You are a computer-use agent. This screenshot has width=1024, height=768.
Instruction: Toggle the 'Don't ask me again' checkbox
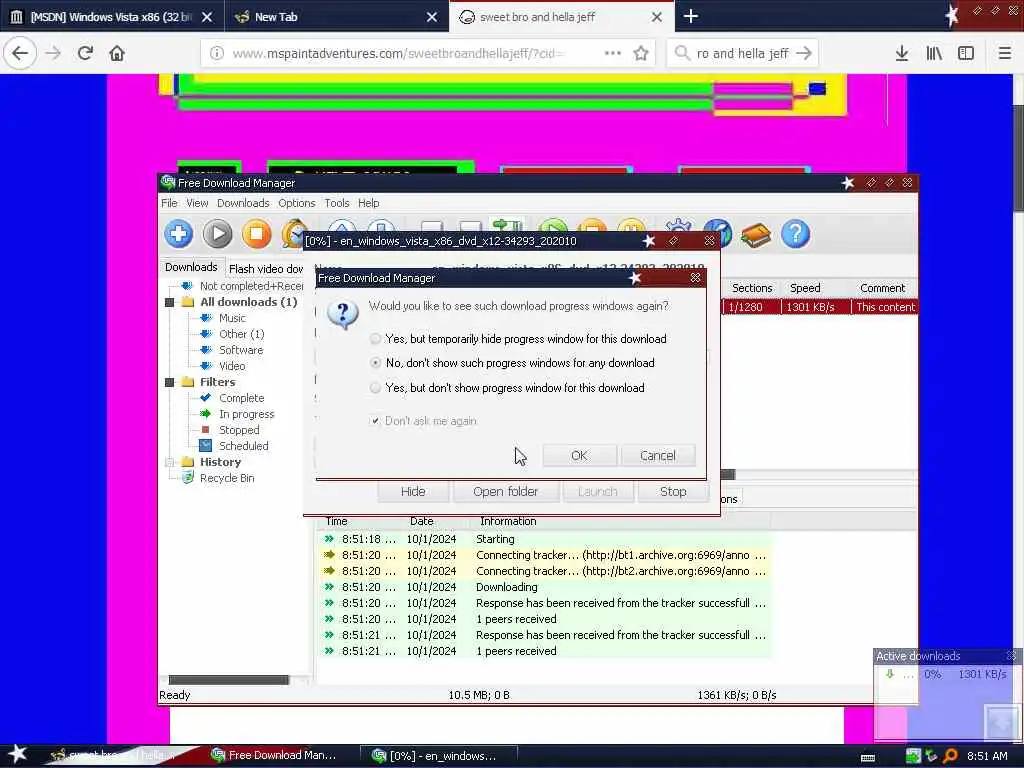click(375, 421)
